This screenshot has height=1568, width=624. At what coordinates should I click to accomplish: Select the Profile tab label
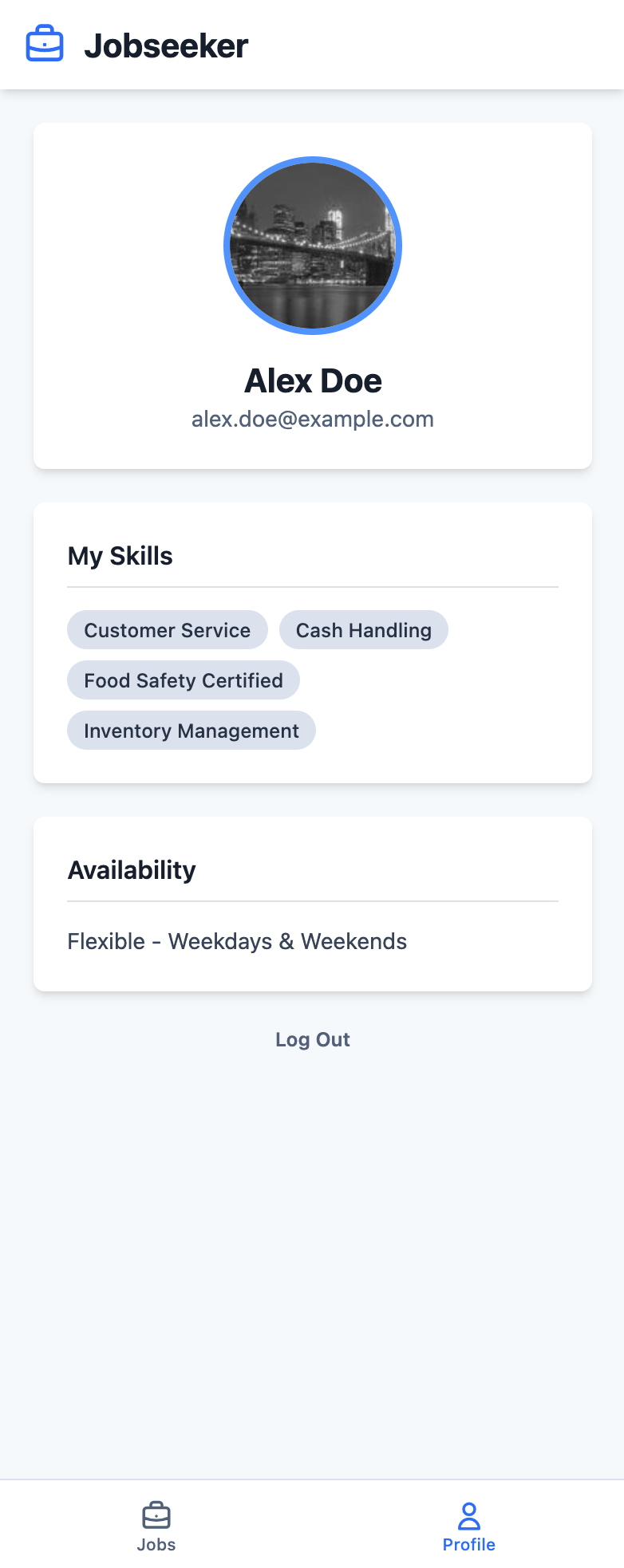click(x=469, y=1545)
